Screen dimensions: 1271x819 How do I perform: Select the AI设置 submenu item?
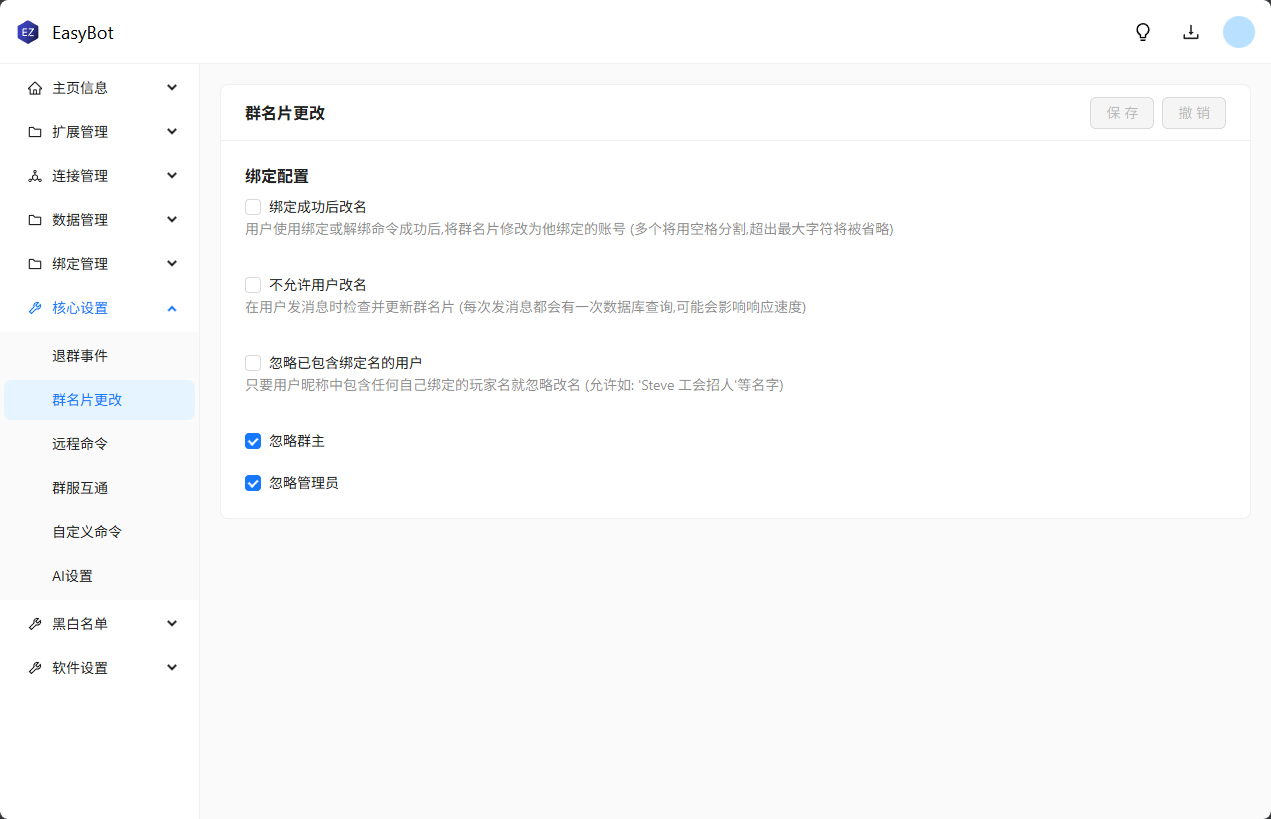(x=72, y=576)
